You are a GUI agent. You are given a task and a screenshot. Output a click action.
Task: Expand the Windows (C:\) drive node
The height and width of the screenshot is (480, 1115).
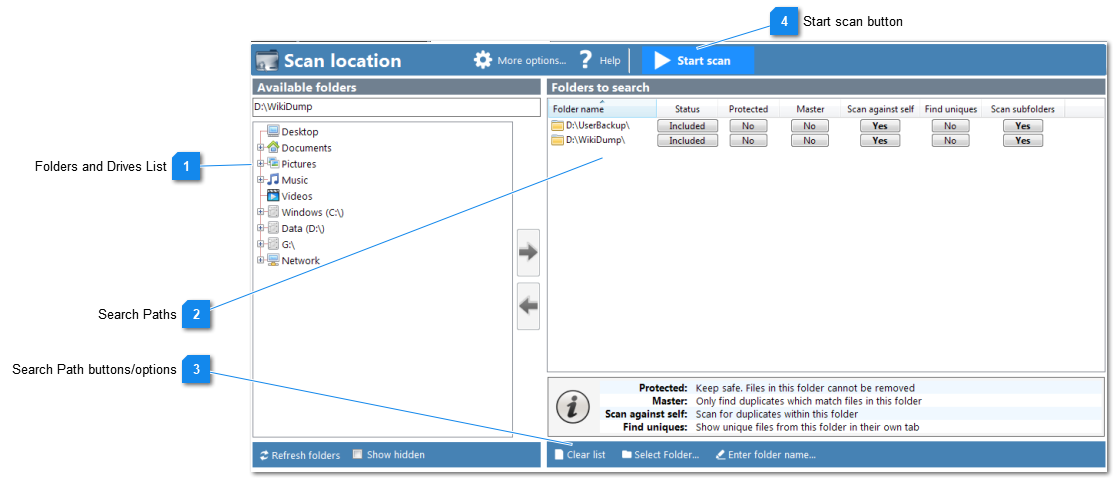tap(260, 212)
